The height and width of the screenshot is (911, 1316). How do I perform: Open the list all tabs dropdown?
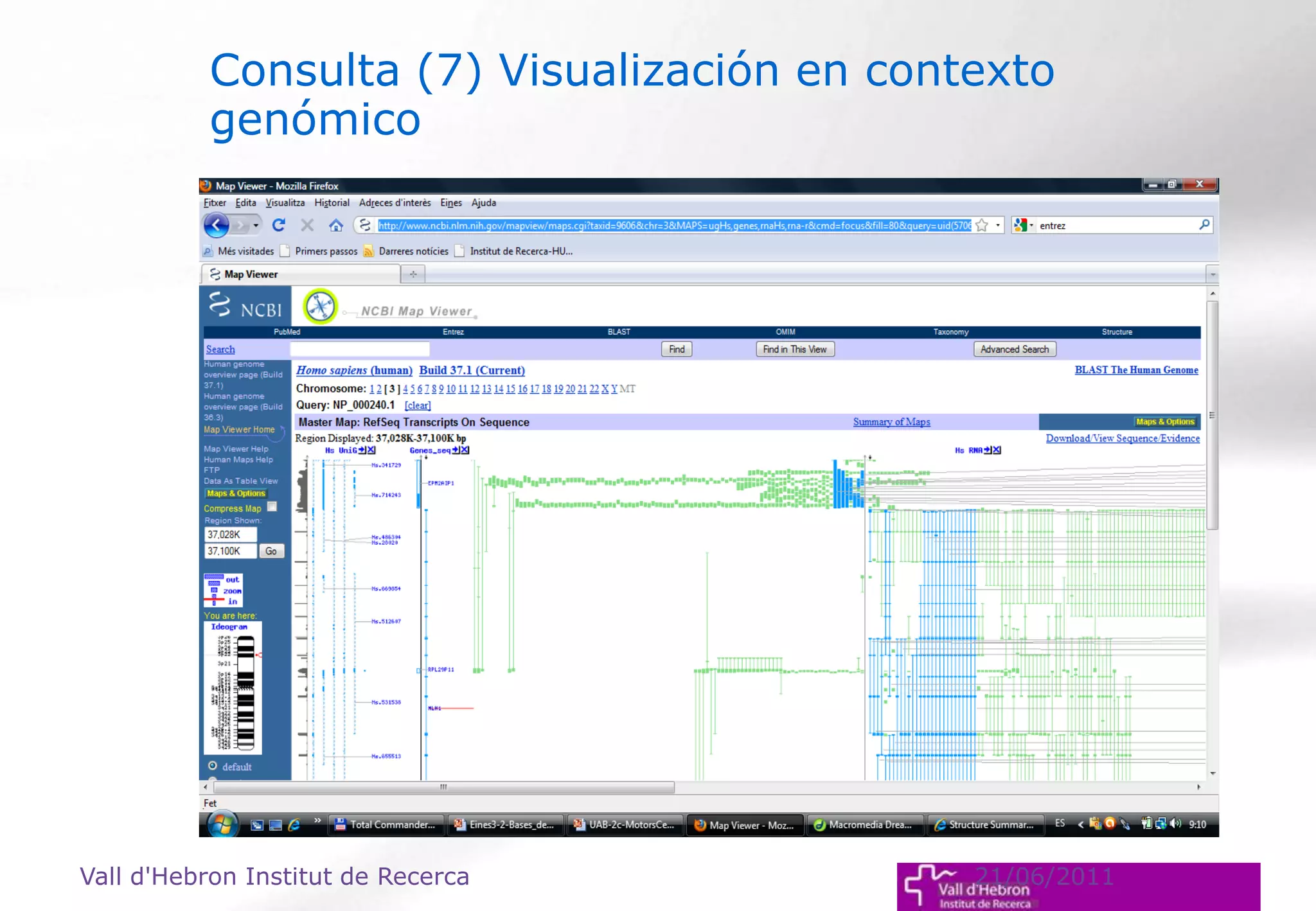pyautogui.click(x=1212, y=274)
